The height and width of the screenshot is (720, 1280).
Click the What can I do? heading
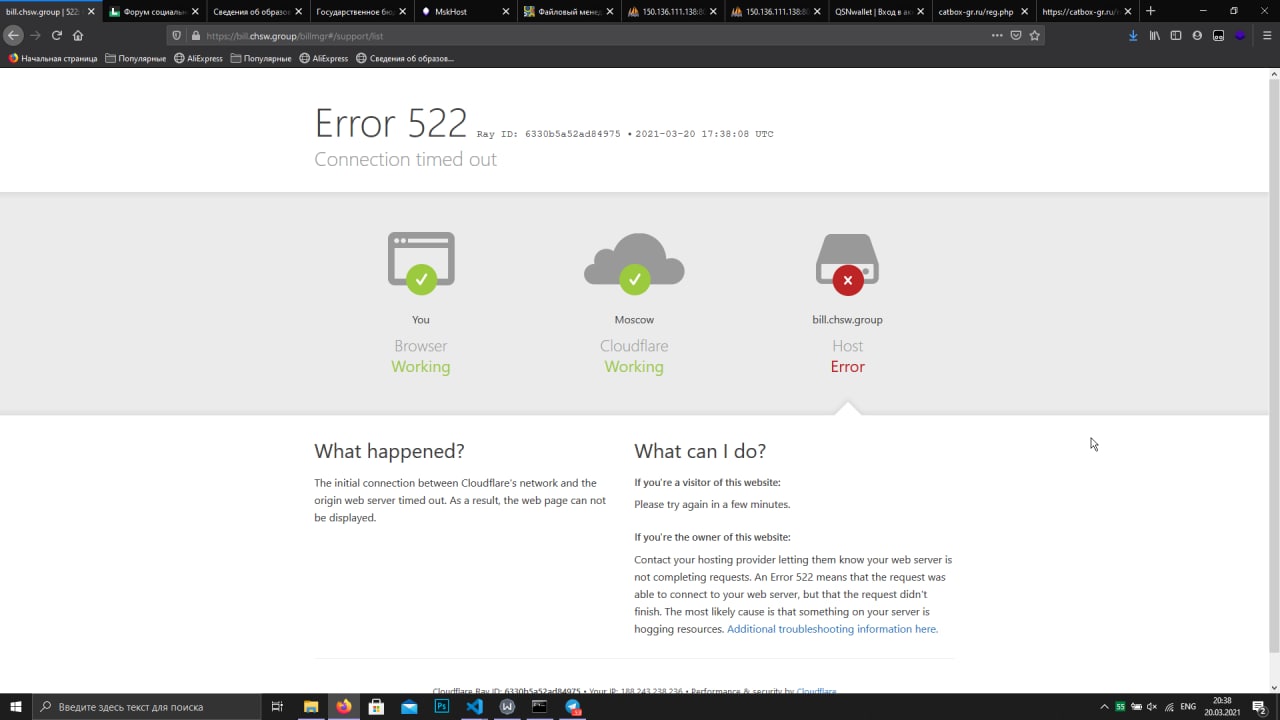pos(700,451)
